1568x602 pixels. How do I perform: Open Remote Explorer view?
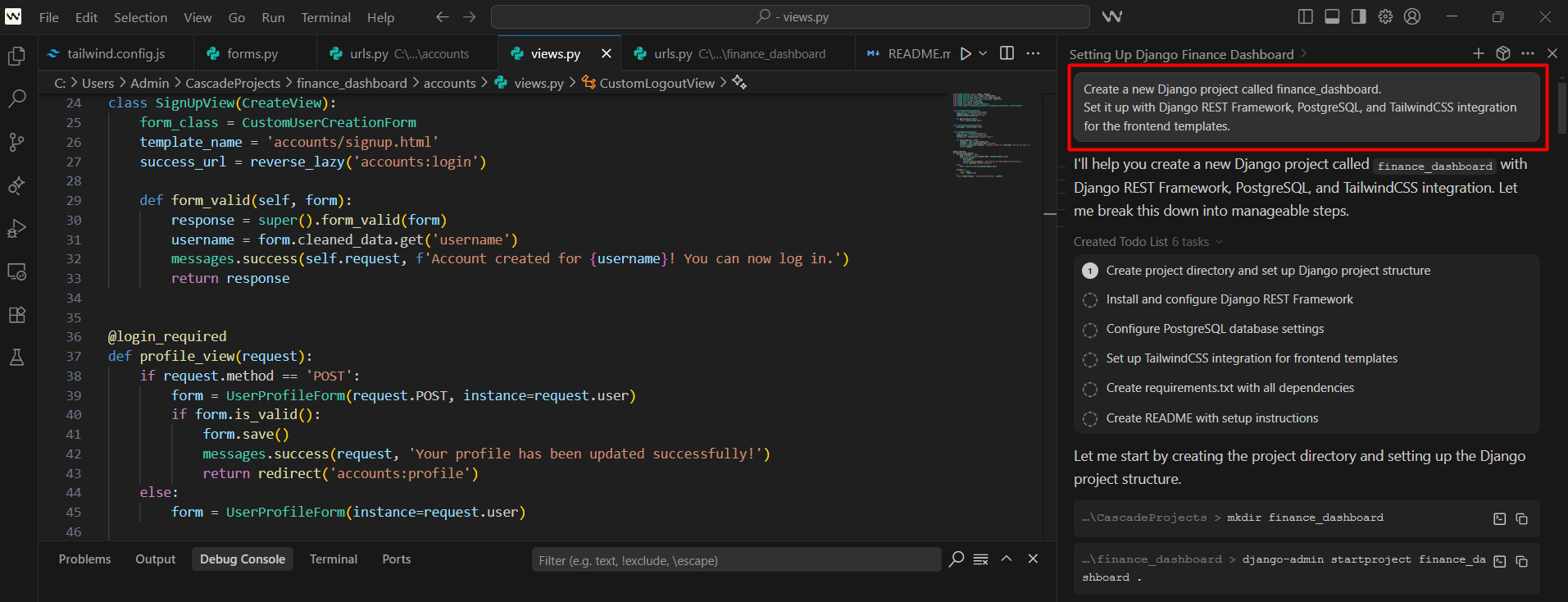pyautogui.click(x=16, y=271)
